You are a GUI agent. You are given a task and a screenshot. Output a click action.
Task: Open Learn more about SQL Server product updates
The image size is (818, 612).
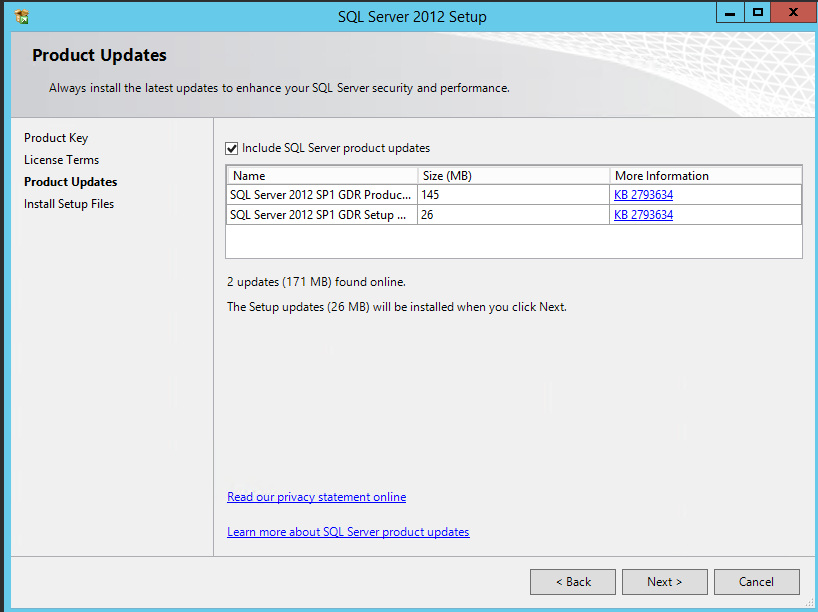click(348, 532)
